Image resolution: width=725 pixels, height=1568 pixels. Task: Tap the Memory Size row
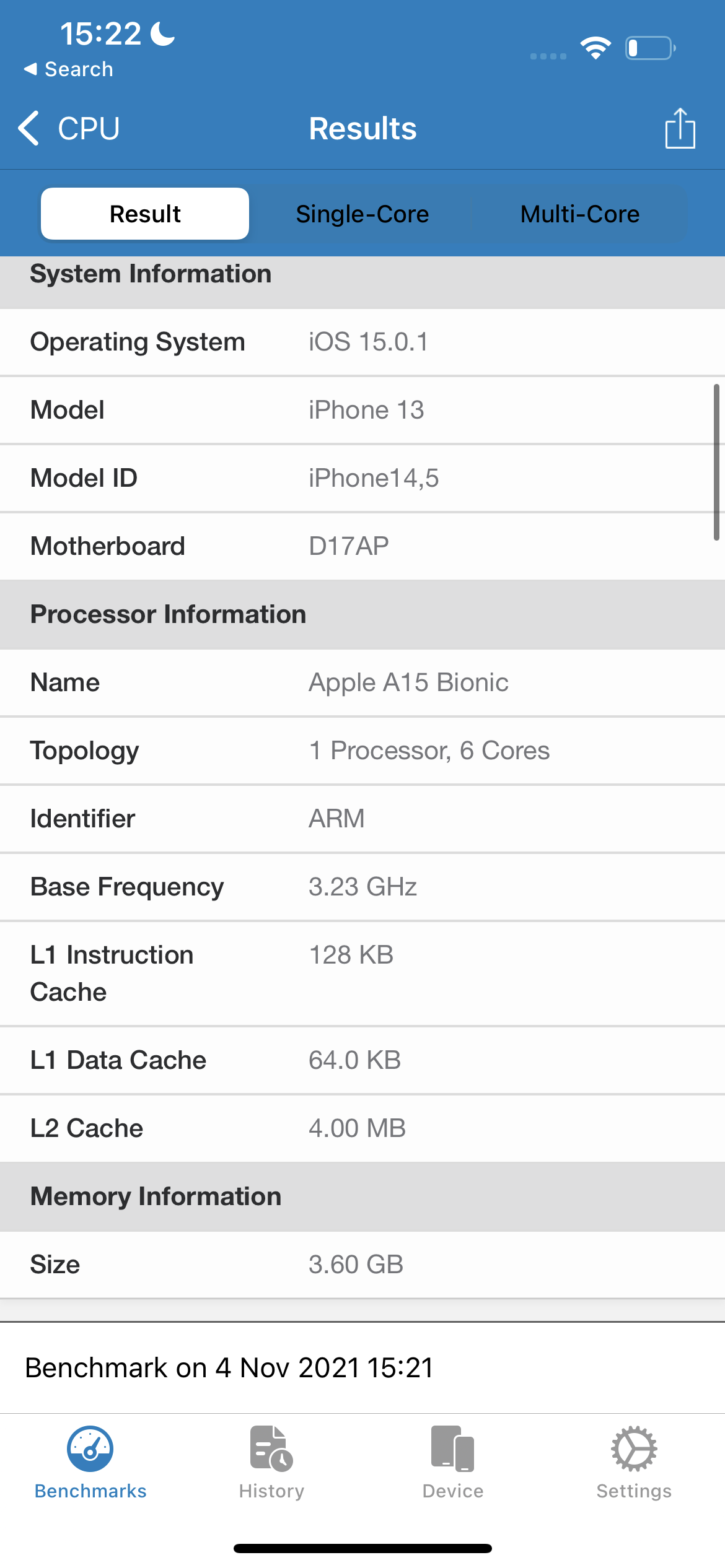(362, 1265)
